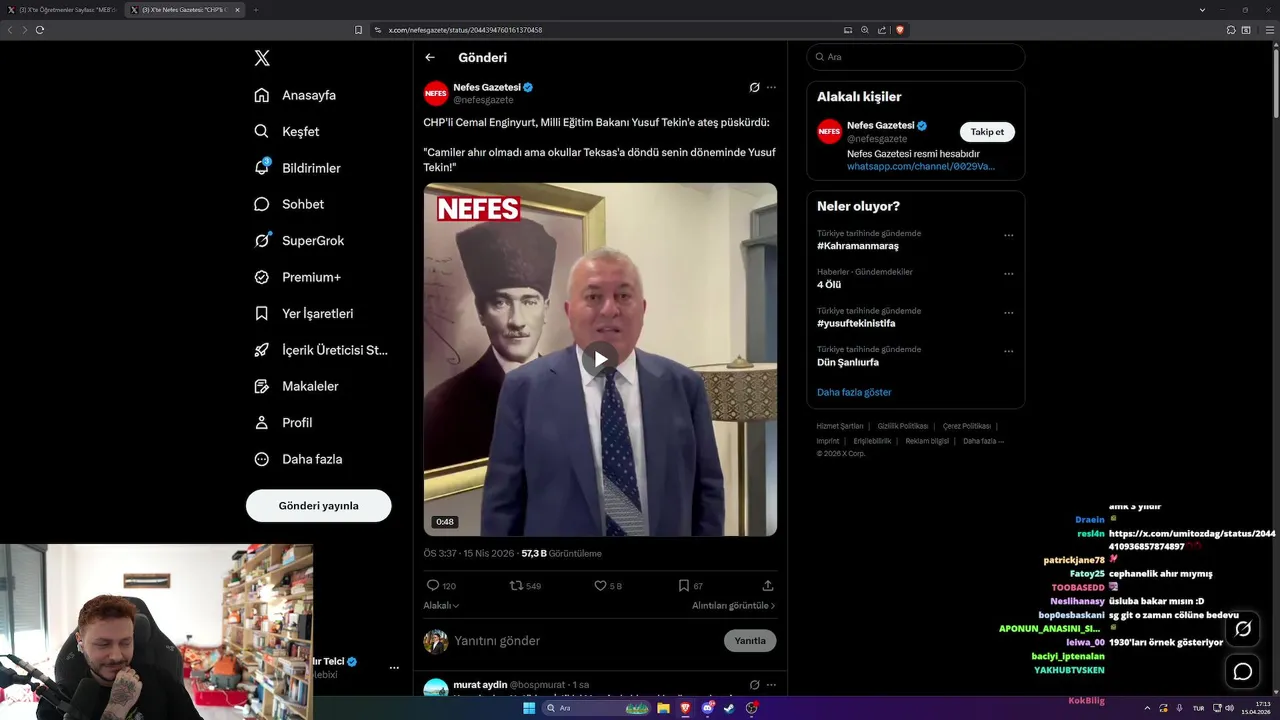Image resolution: width=1280 pixels, height=720 pixels.
Task: Click the Yanıtla button
Action: pyautogui.click(x=750, y=641)
